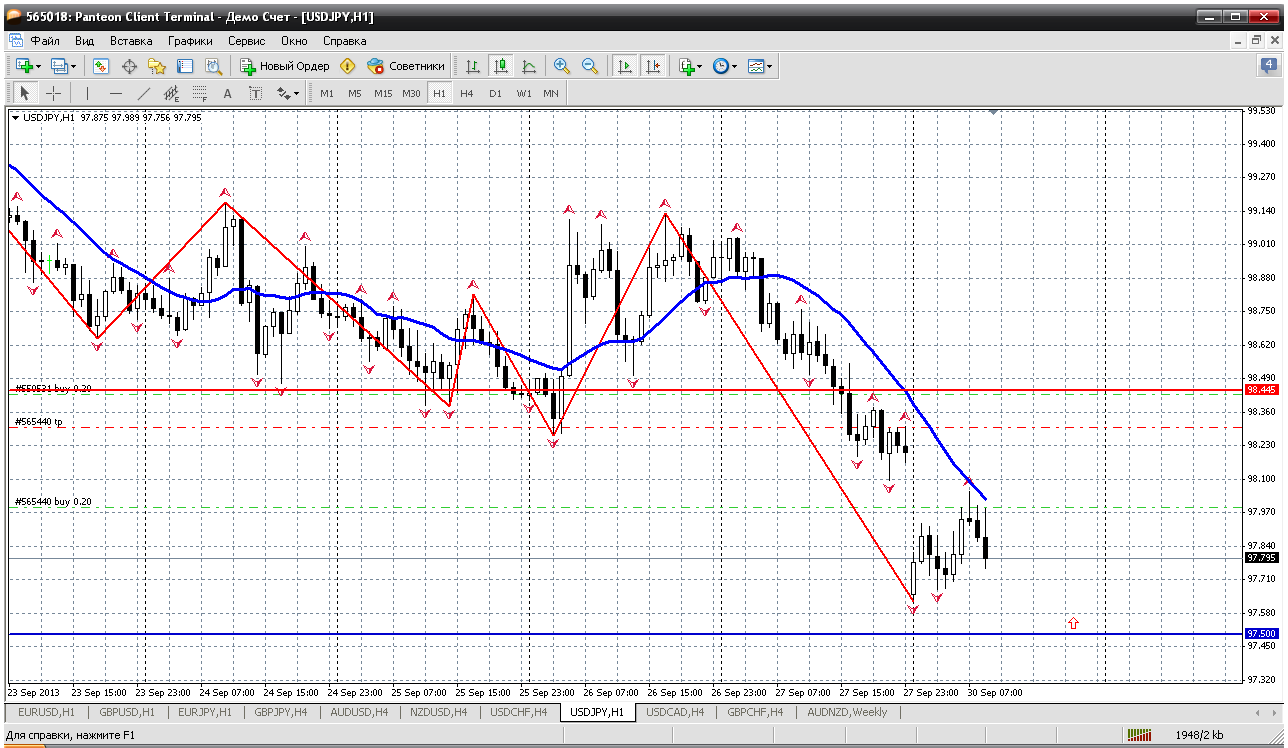Toggle the chart shift button
The image size is (1288, 748).
[x=653, y=66]
